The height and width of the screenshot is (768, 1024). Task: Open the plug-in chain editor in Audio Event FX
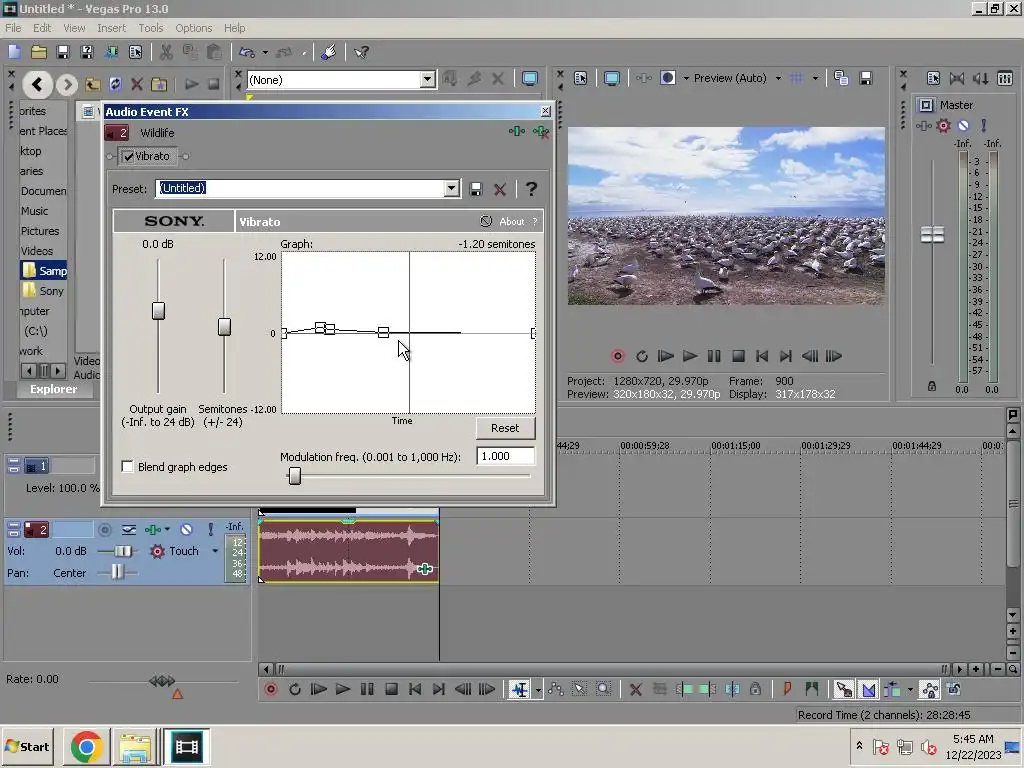pos(517,132)
